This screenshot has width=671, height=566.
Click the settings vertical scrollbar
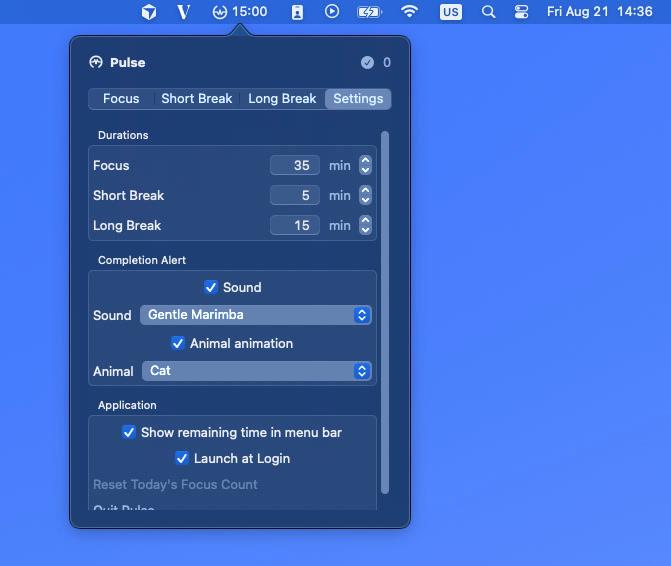coord(385,312)
